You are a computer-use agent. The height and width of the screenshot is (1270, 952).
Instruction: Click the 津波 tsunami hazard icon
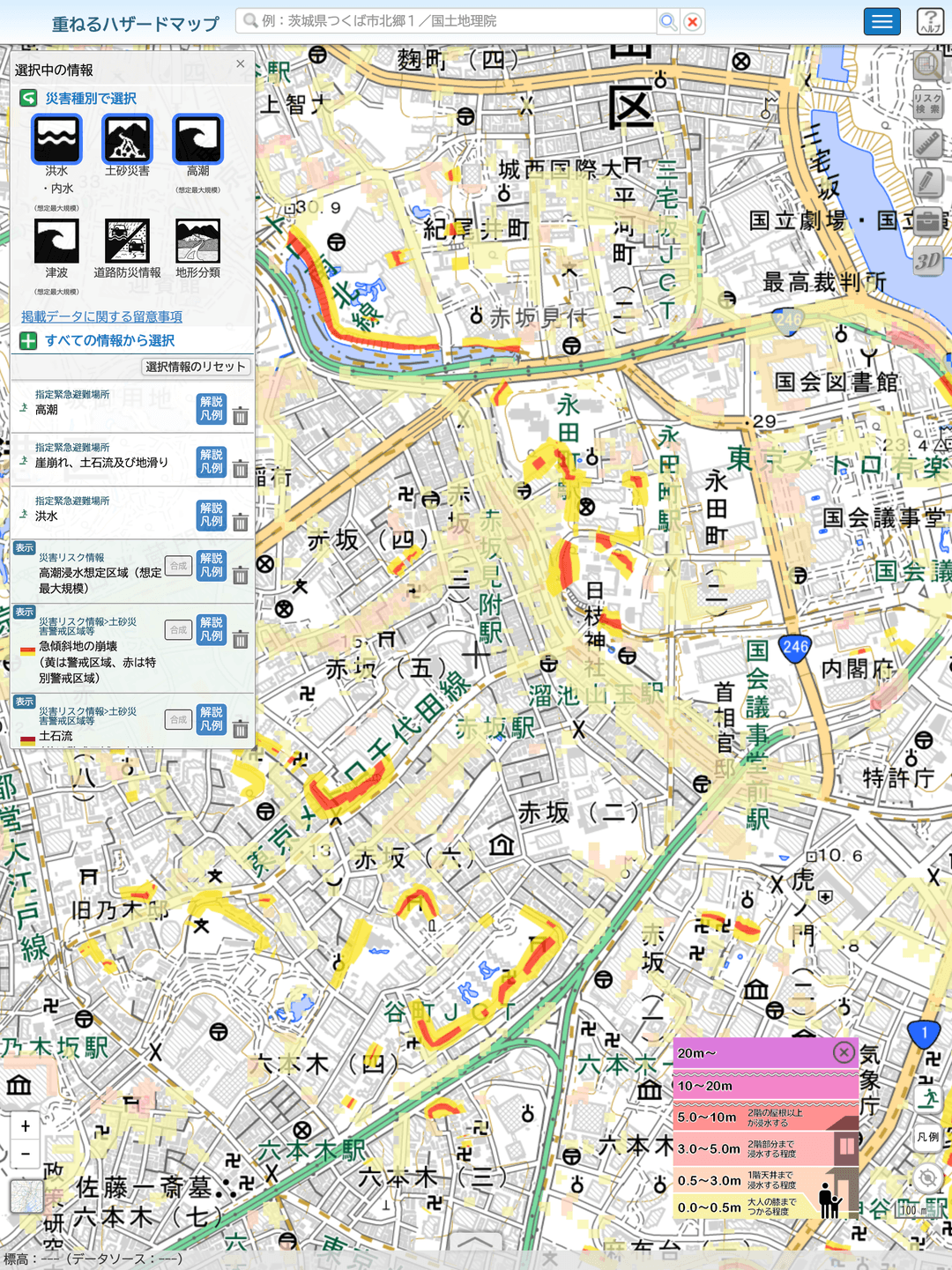click(56, 241)
